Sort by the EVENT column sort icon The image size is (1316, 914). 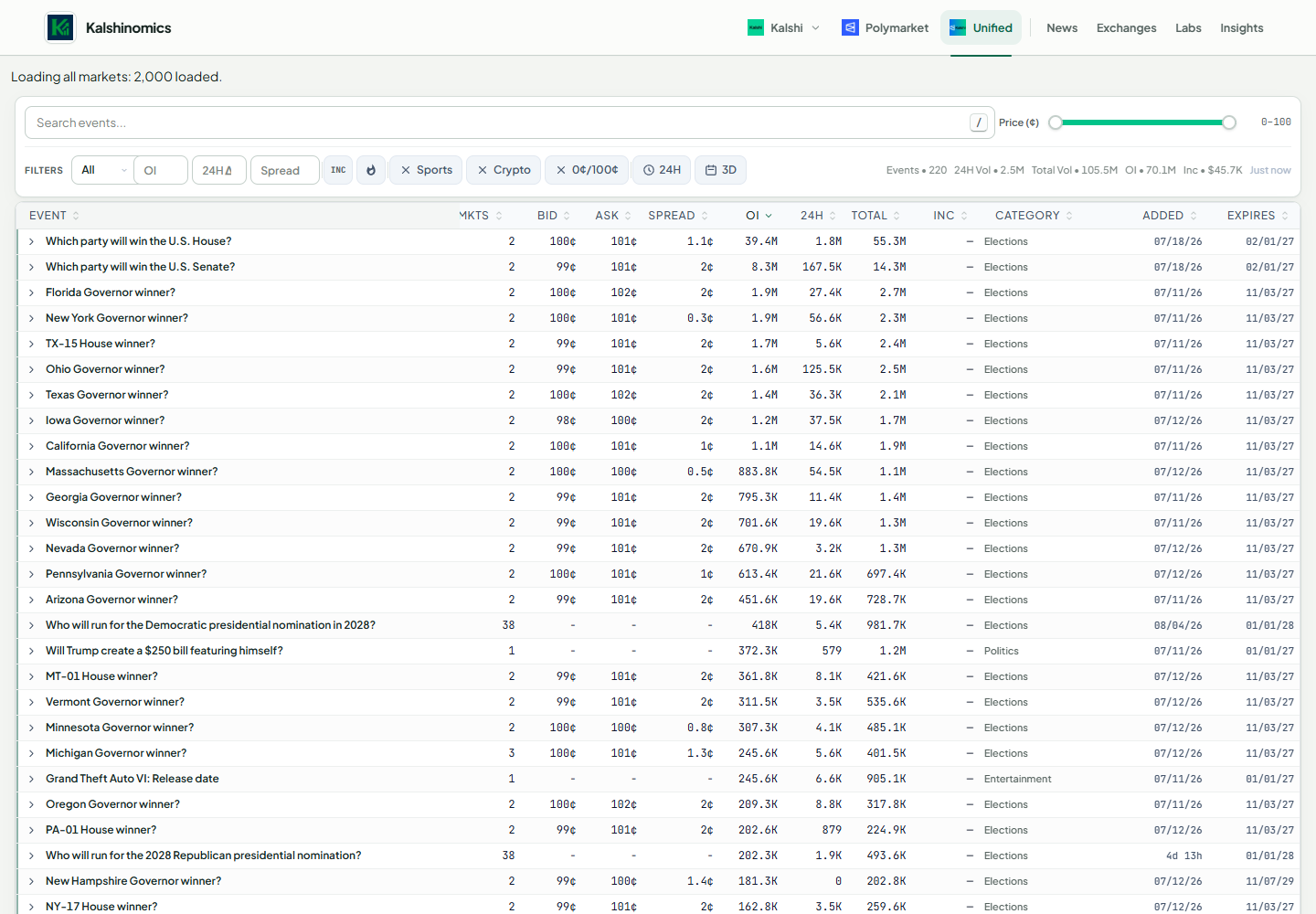pyautogui.click(x=76, y=216)
